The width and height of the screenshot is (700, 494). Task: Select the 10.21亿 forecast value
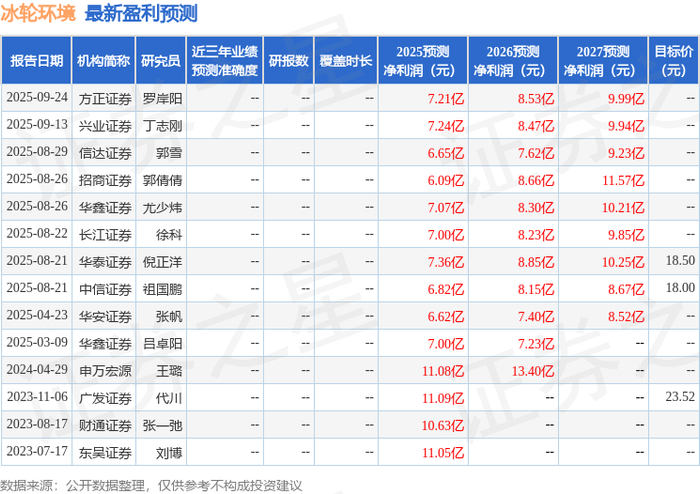[x=623, y=208]
